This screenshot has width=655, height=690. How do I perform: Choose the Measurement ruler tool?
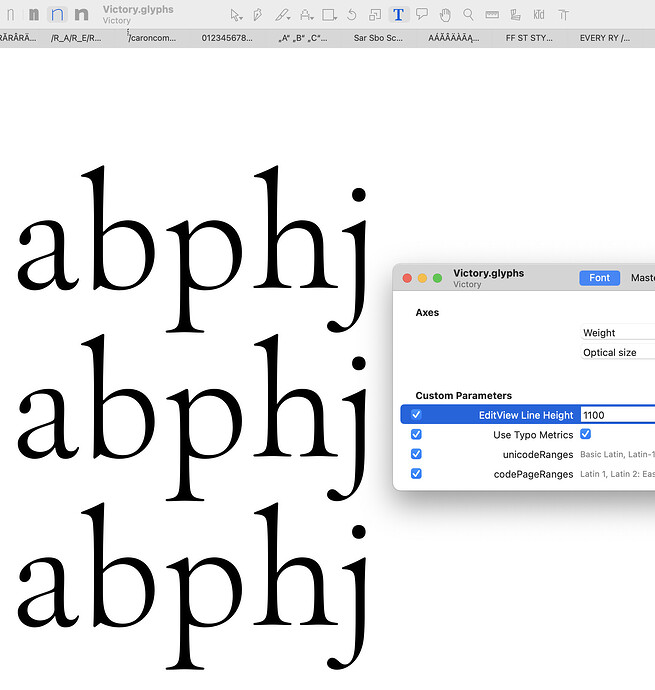pos(492,15)
